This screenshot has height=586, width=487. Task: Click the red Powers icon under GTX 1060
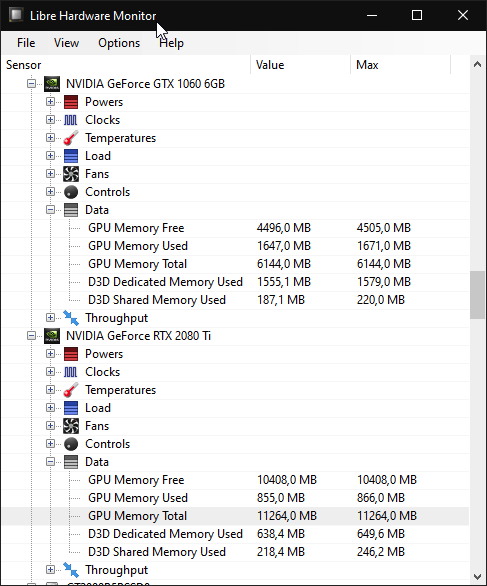pyautogui.click(x=71, y=102)
